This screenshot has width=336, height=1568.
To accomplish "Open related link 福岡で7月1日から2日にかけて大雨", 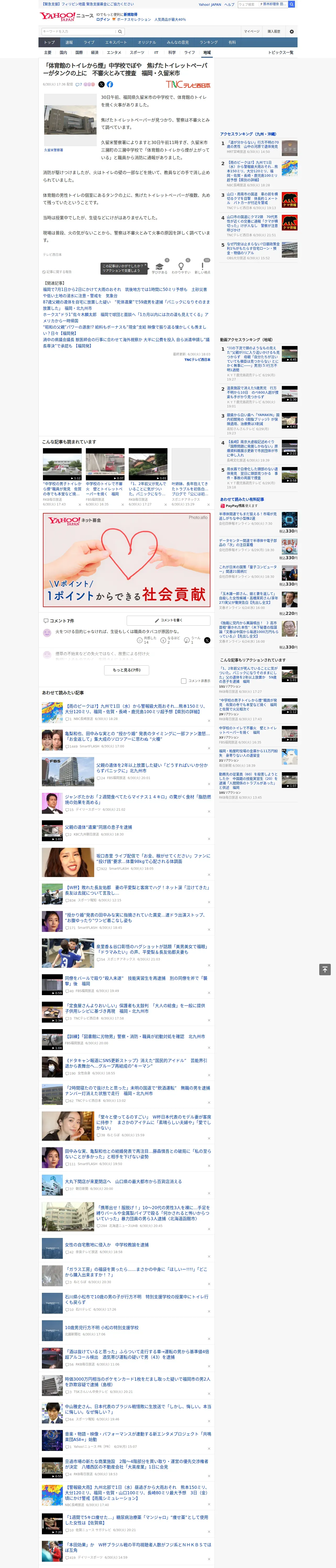I will (125, 293).
